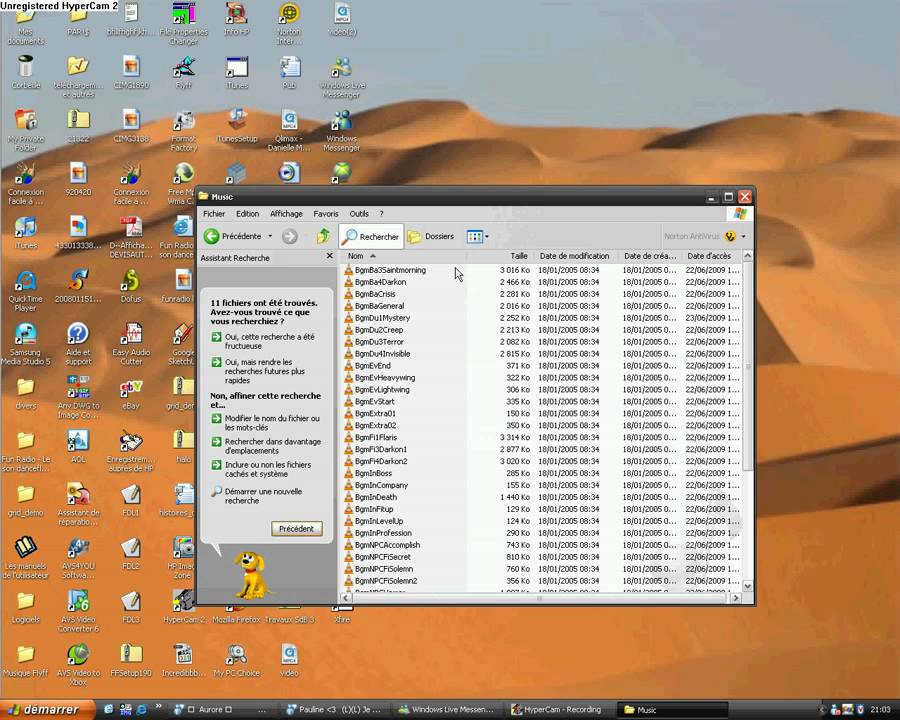Select the file BgmDu1Mystery
The height and width of the screenshot is (720, 900).
(382, 318)
